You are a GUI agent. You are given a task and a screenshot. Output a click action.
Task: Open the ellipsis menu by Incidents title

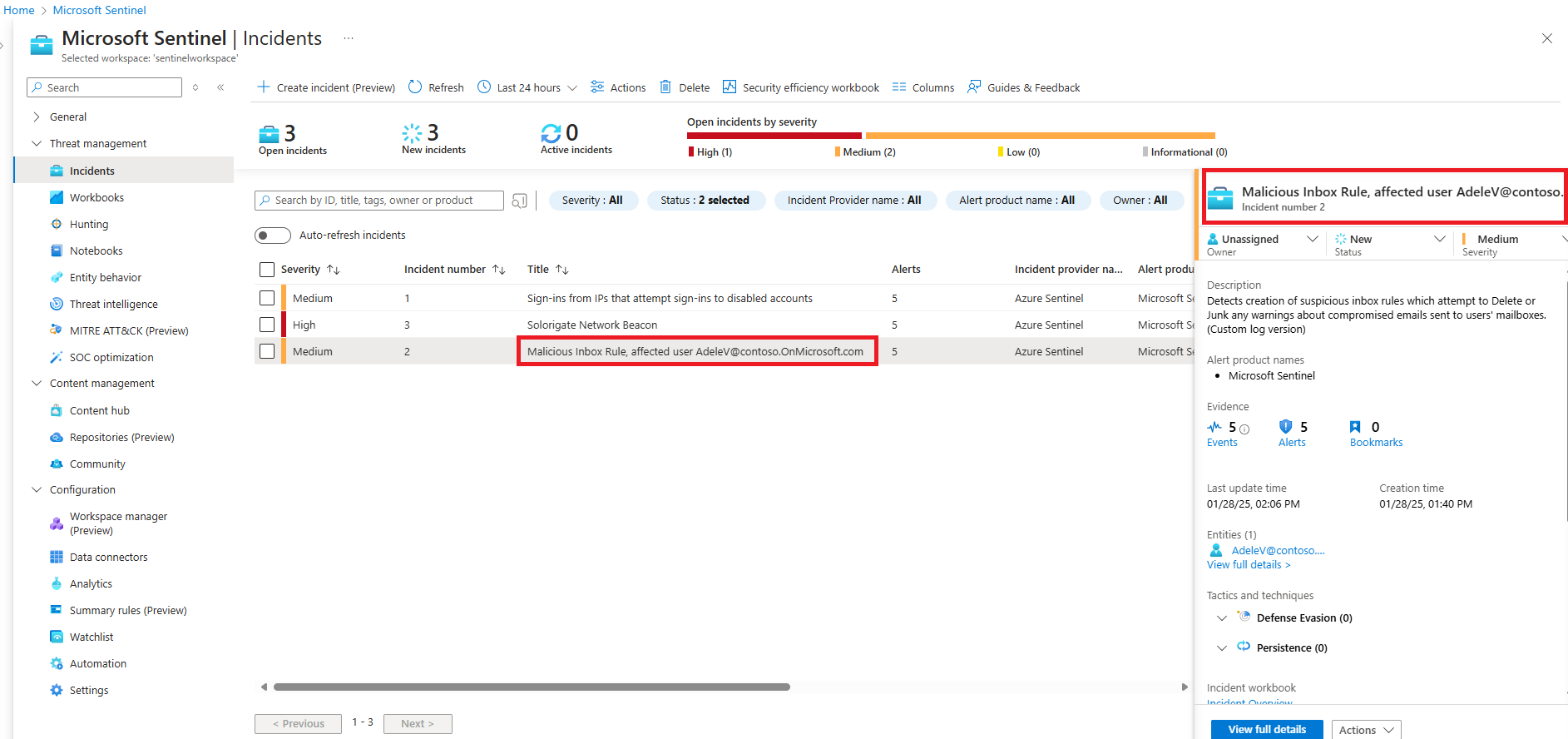tap(349, 38)
